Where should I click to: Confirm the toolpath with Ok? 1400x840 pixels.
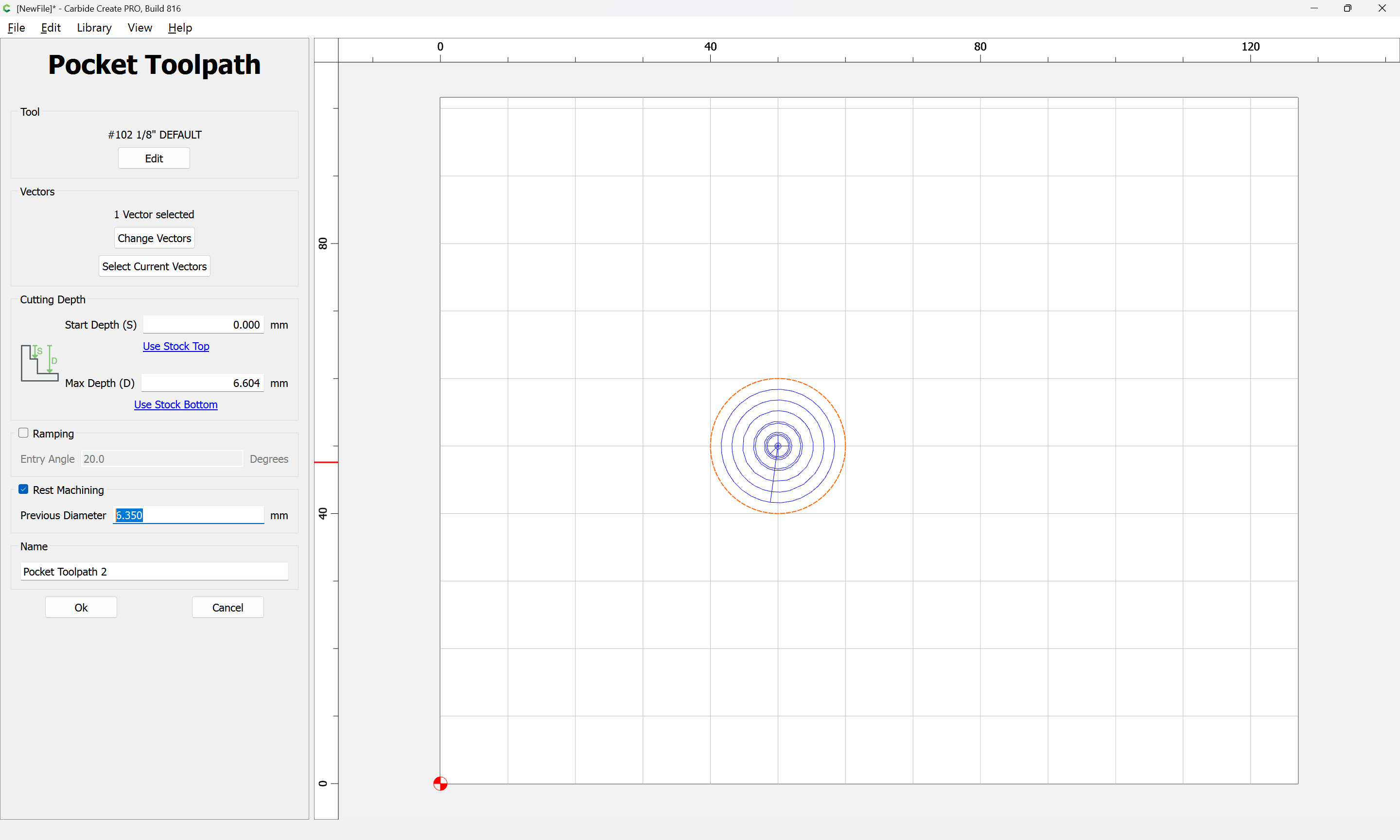pos(81,607)
